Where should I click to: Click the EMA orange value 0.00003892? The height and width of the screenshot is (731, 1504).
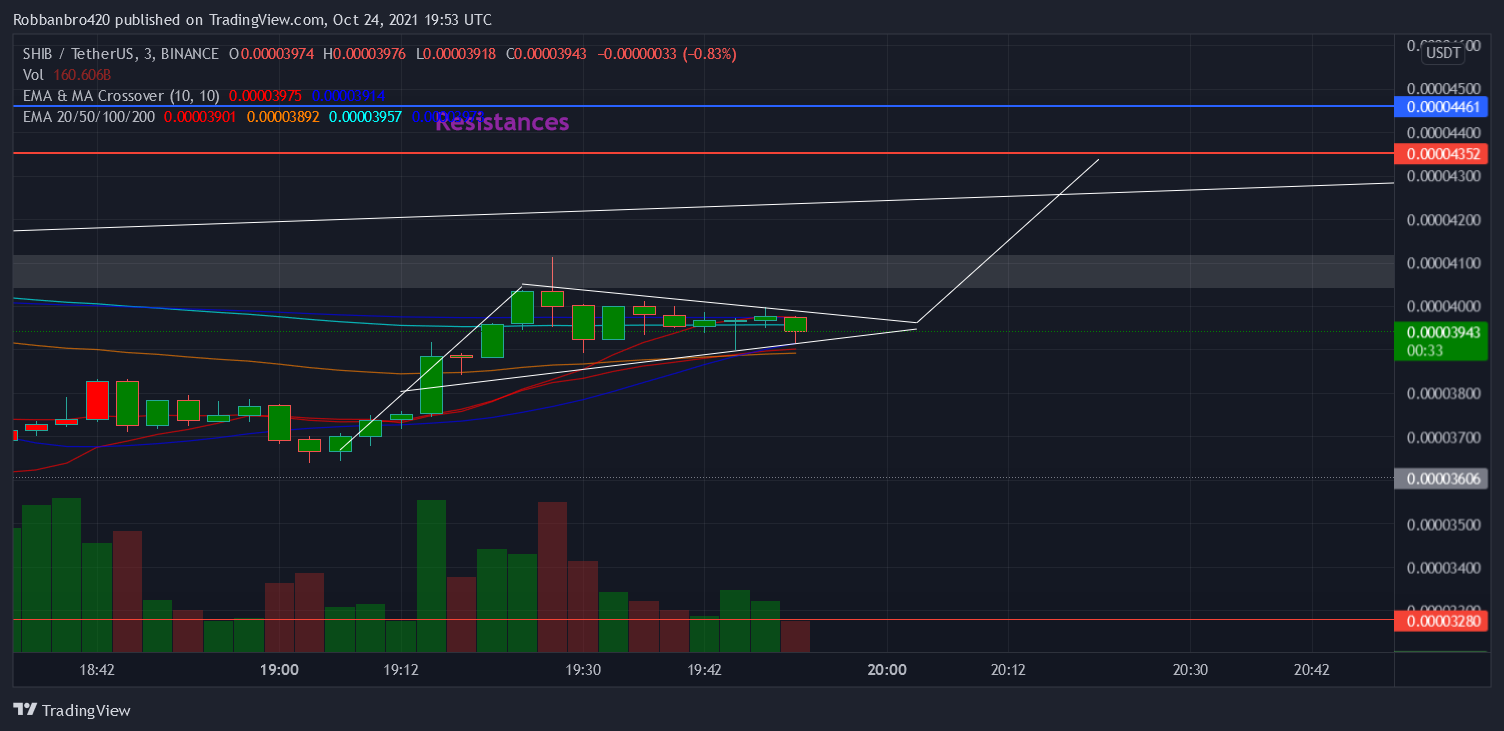click(x=284, y=116)
